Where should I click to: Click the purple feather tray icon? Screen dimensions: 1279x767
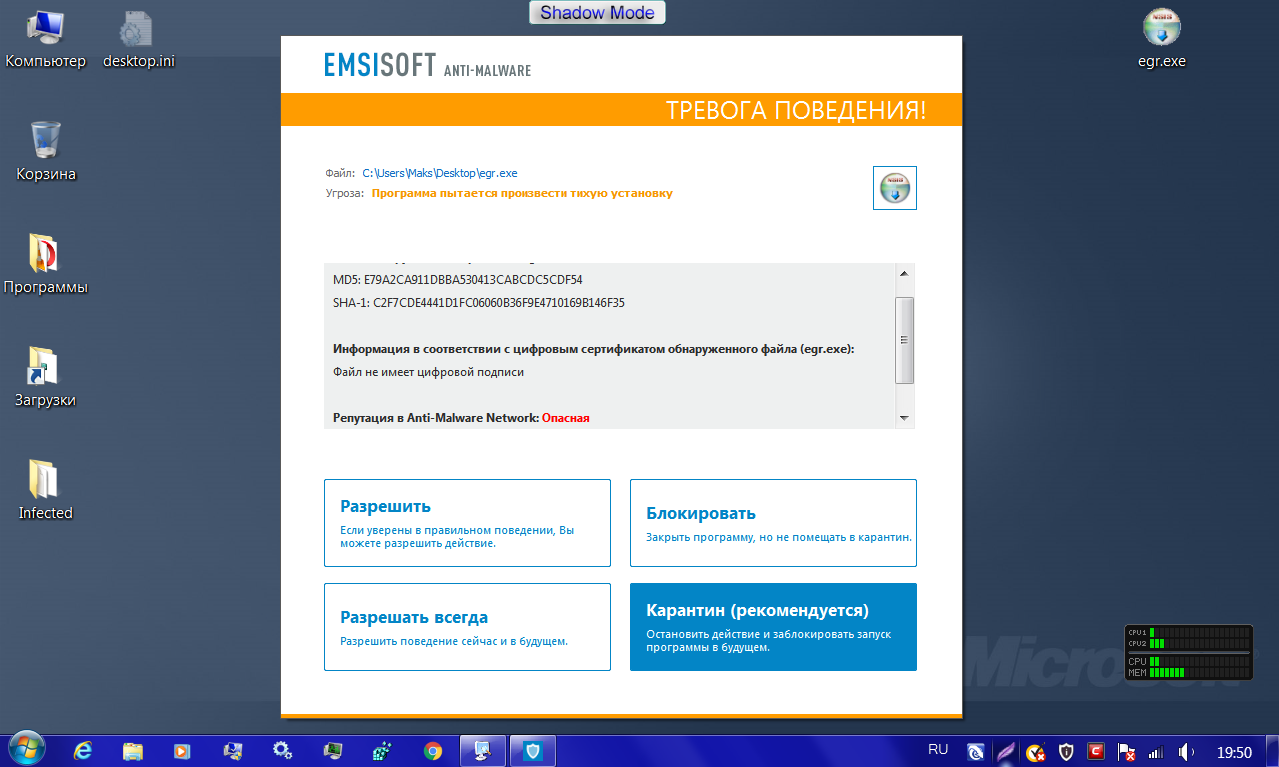click(1006, 752)
